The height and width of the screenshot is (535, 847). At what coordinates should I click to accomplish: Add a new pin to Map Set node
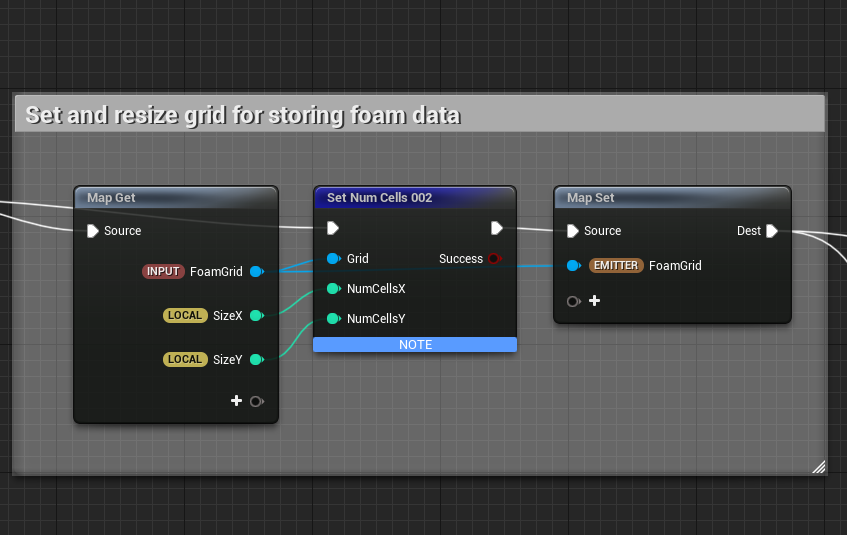point(594,300)
